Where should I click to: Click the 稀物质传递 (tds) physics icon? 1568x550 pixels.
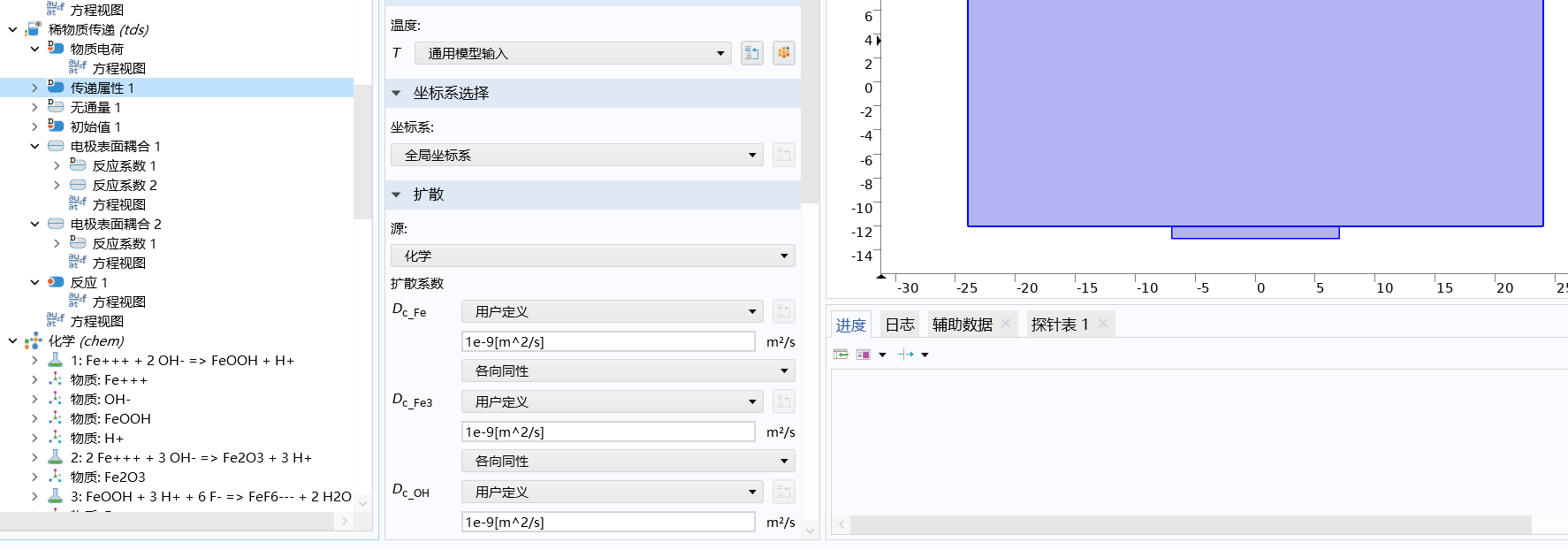(34, 29)
